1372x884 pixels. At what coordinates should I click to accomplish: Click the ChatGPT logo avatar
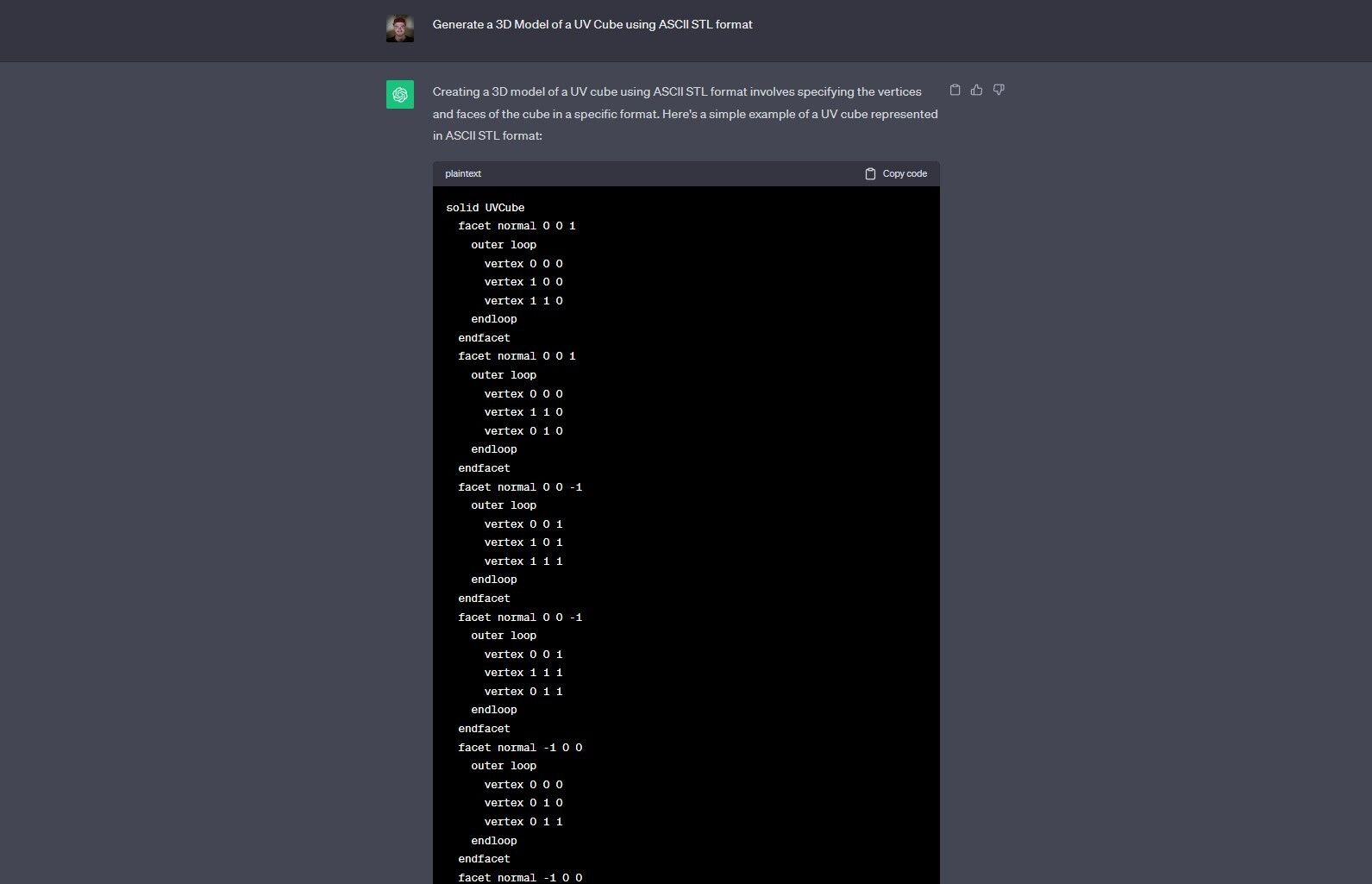[x=400, y=95]
